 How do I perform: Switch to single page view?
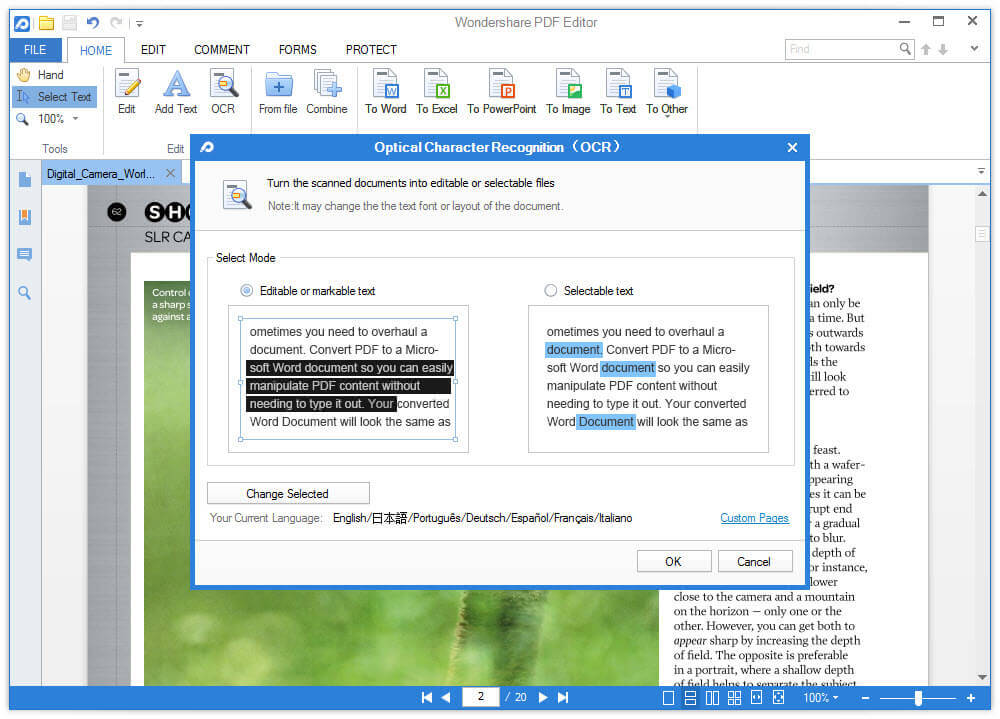click(x=668, y=698)
